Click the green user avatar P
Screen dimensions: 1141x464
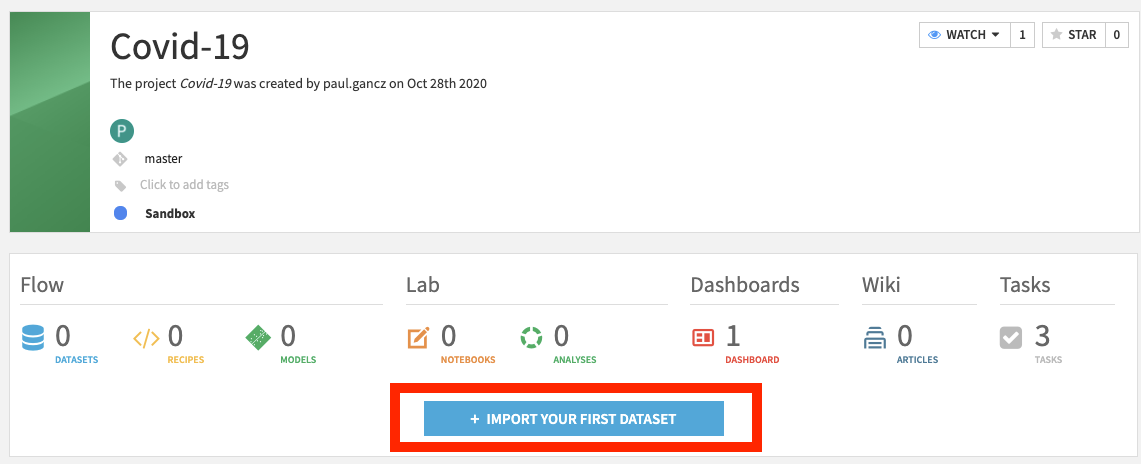pos(121,130)
